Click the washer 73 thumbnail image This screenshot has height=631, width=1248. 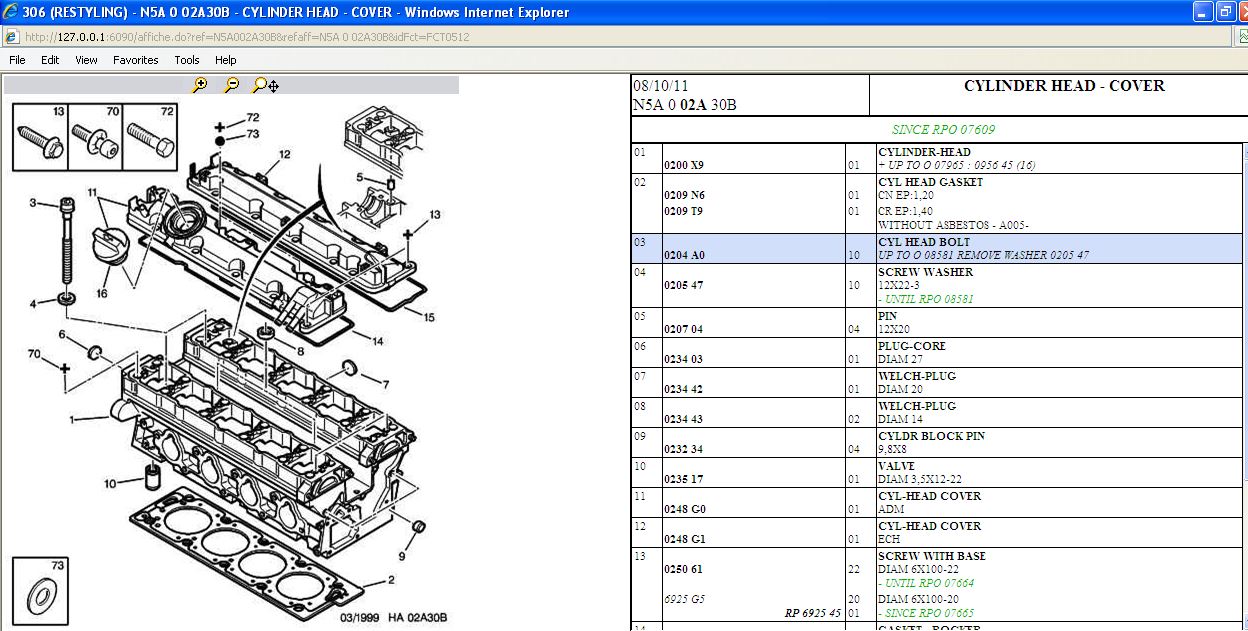point(41,592)
